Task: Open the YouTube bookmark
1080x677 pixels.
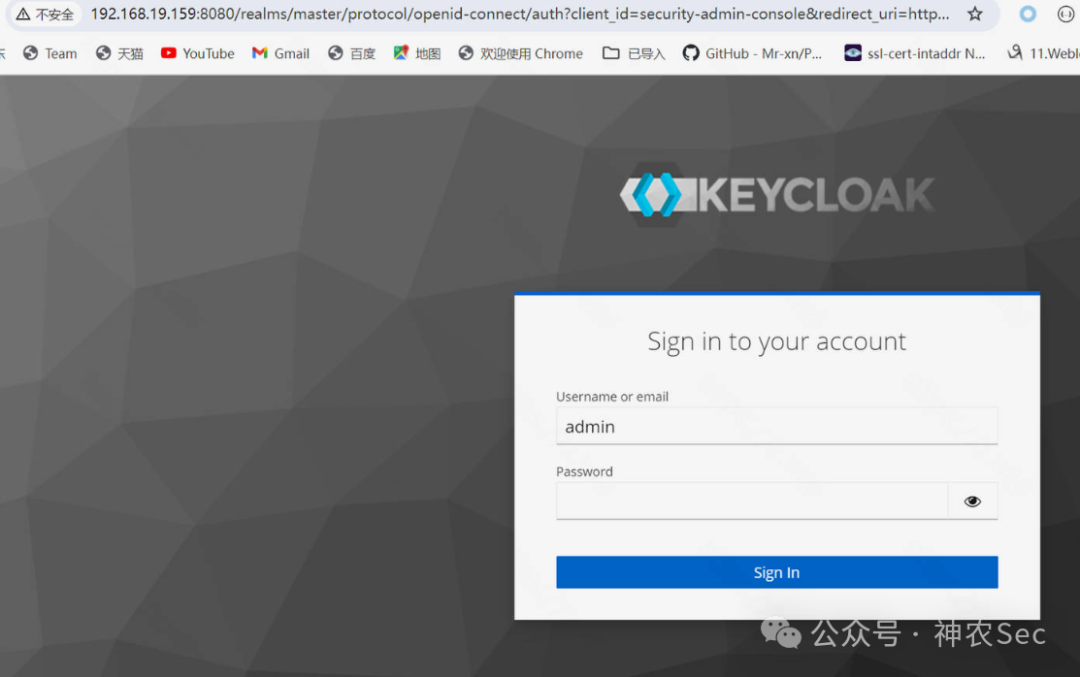Action: point(198,53)
